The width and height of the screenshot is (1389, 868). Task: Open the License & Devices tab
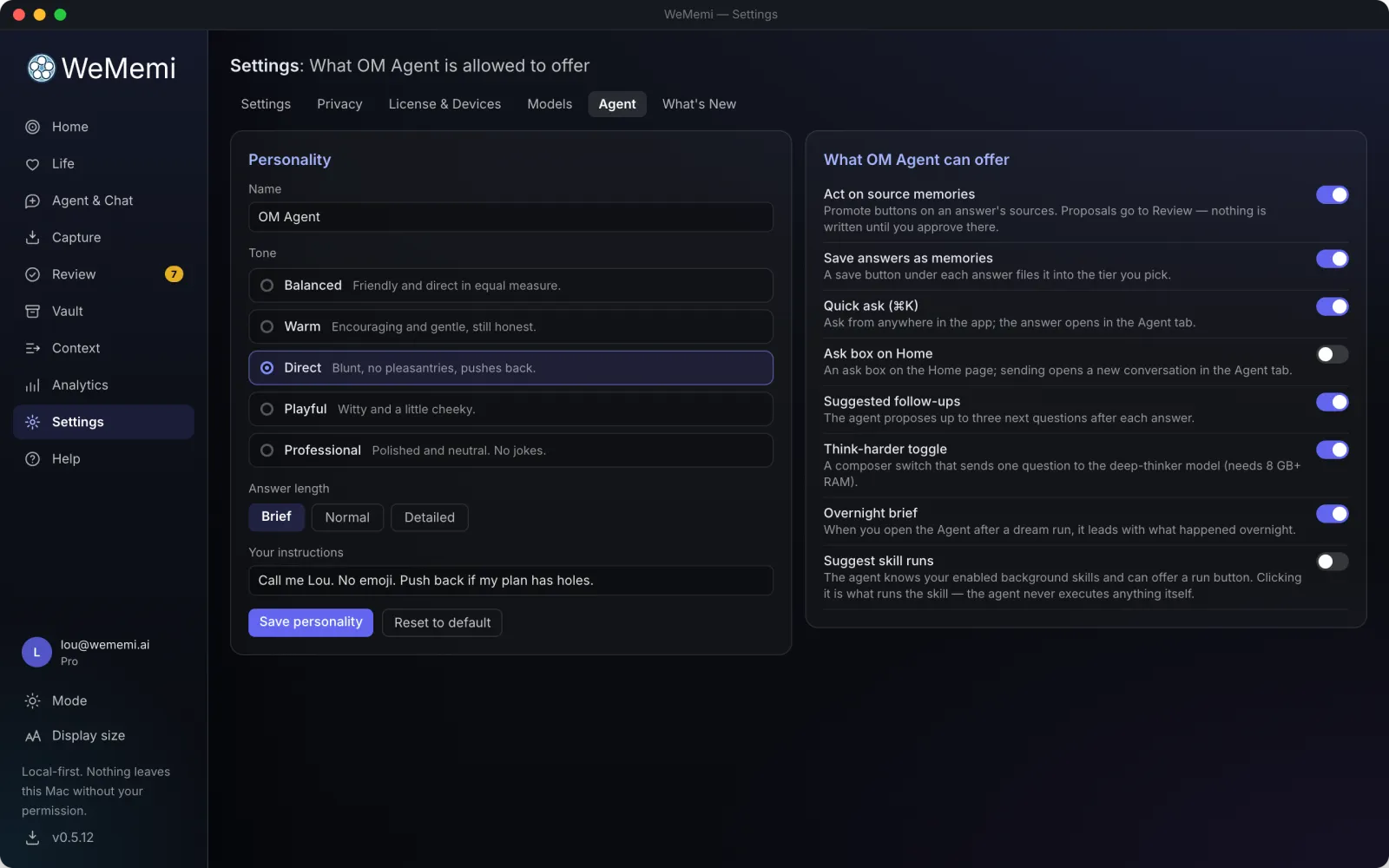point(444,104)
